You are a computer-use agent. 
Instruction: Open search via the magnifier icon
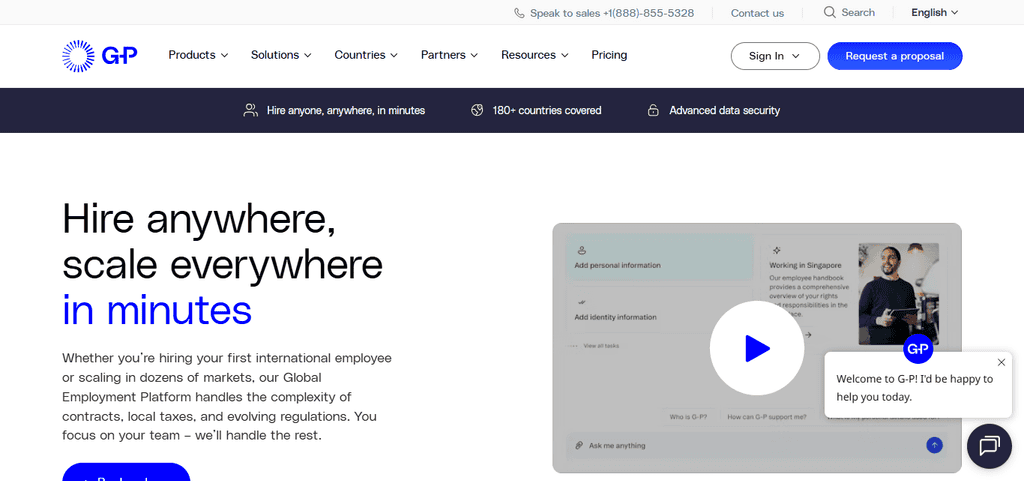point(829,12)
